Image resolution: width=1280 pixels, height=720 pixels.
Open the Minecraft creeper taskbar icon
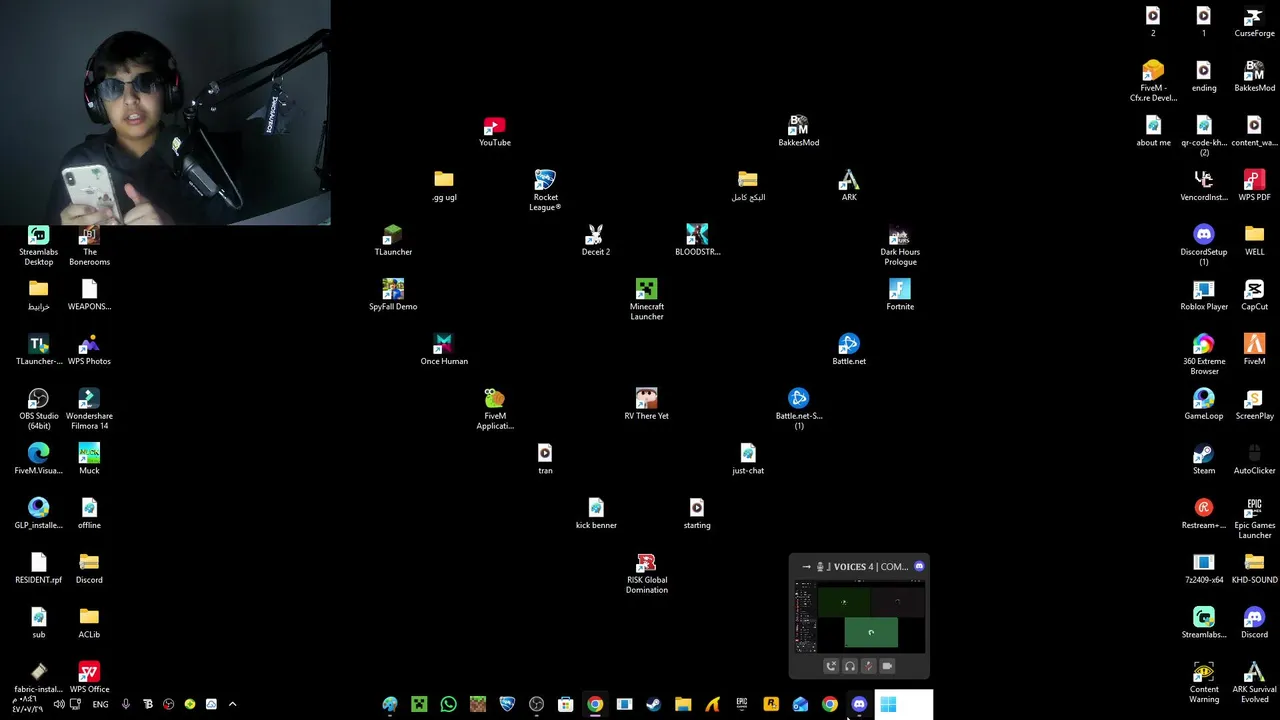point(419,704)
